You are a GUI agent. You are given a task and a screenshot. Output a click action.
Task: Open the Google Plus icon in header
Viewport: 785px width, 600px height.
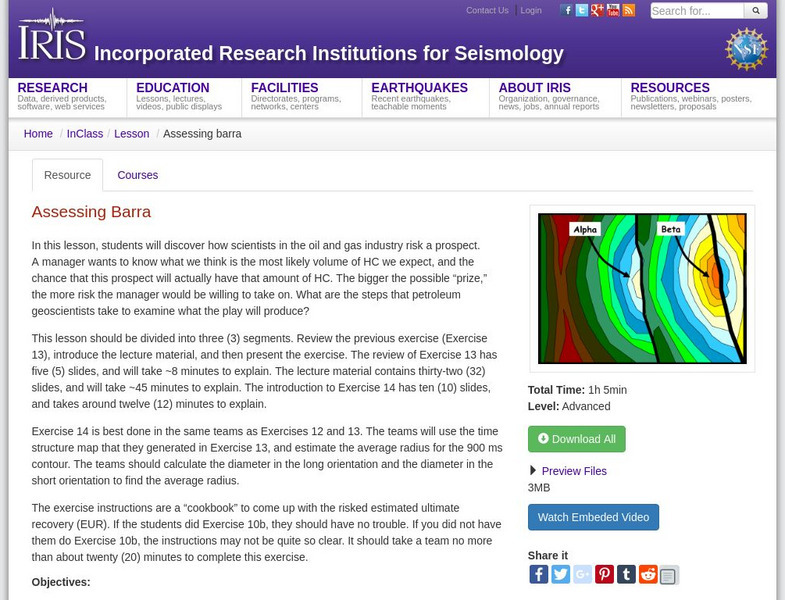point(597,10)
